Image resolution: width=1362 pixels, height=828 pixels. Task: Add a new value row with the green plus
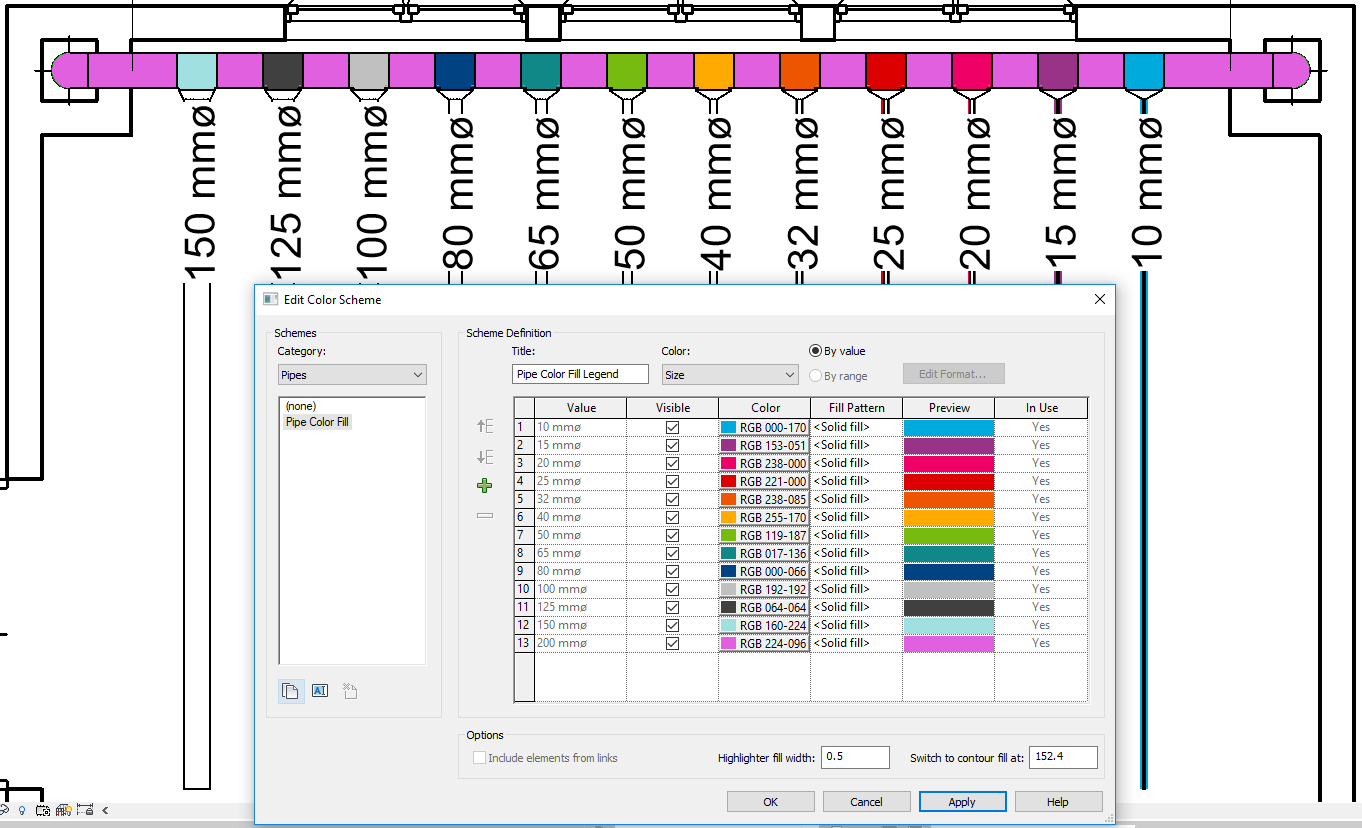click(484, 484)
